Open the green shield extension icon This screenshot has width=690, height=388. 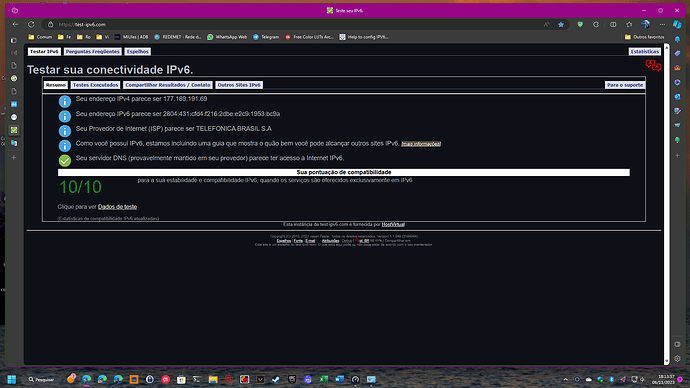coord(580,25)
